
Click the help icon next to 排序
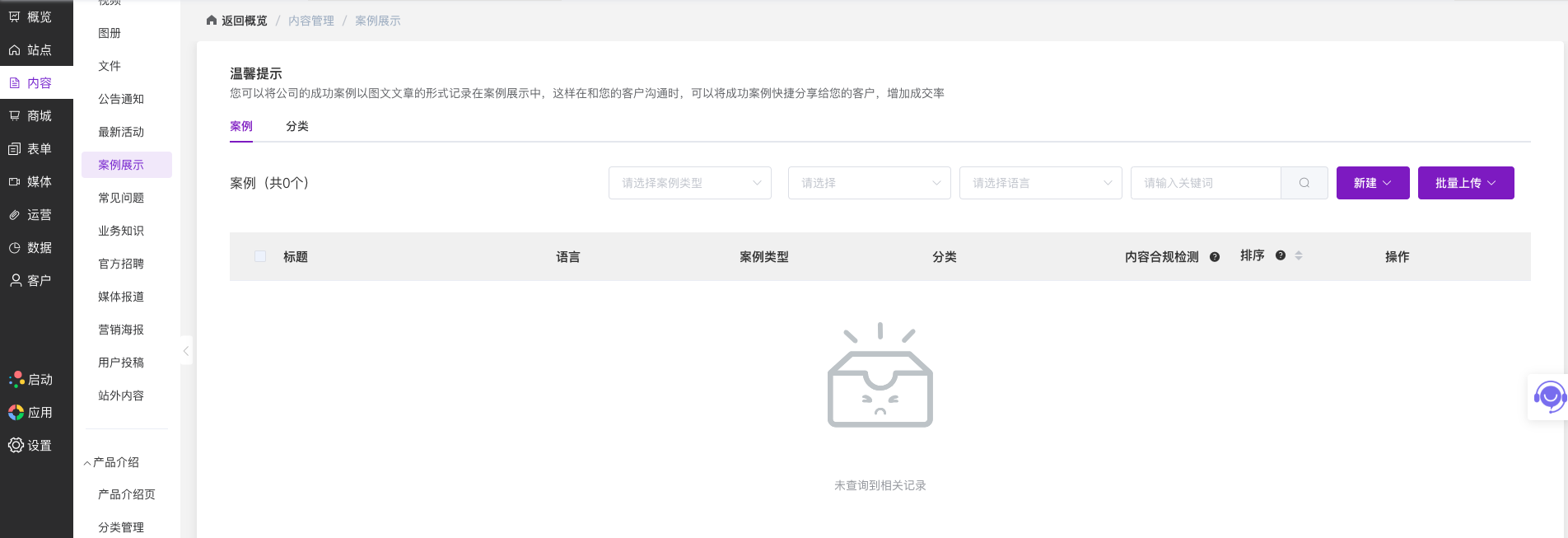(x=1280, y=255)
